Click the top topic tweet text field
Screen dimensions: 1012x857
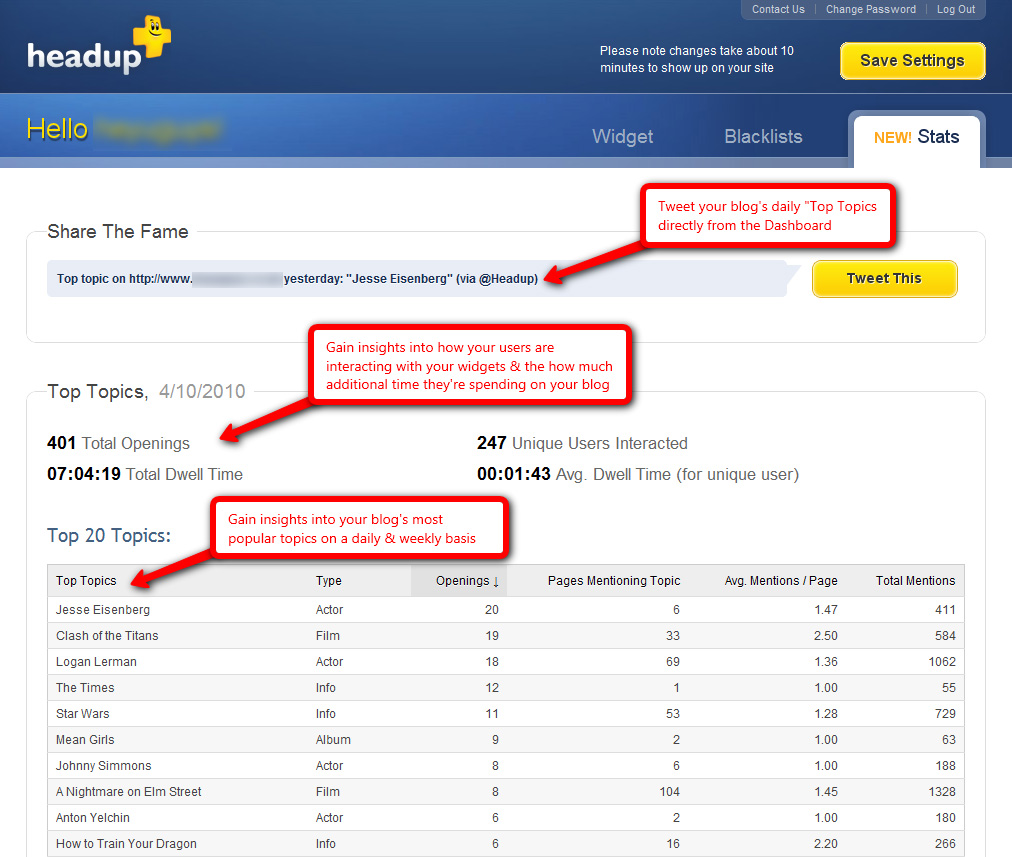[x=417, y=279]
